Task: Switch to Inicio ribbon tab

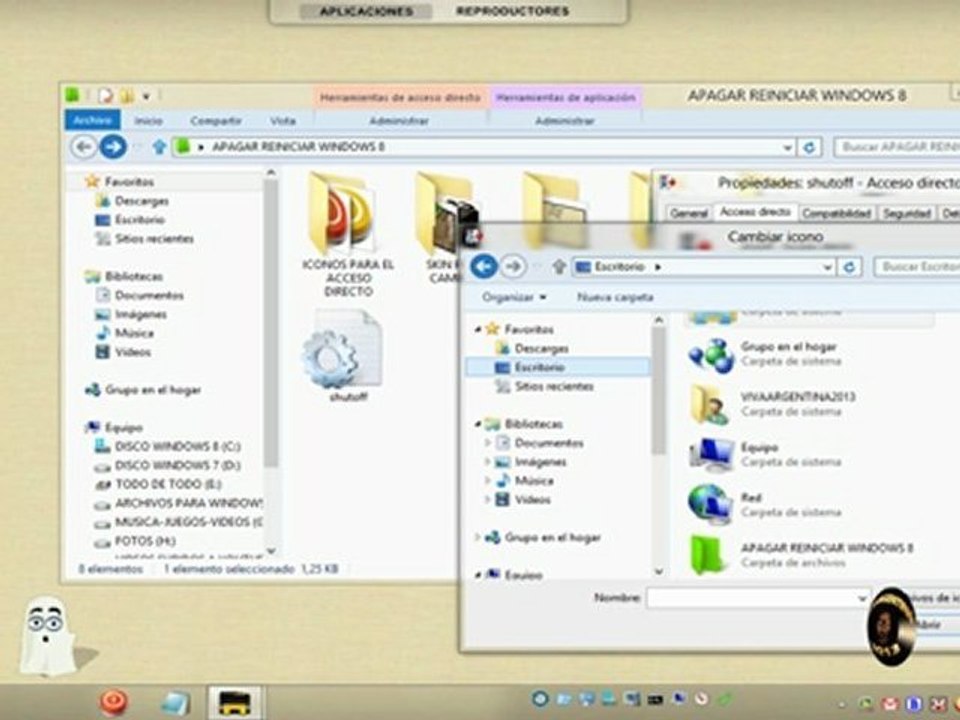Action: (148, 121)
